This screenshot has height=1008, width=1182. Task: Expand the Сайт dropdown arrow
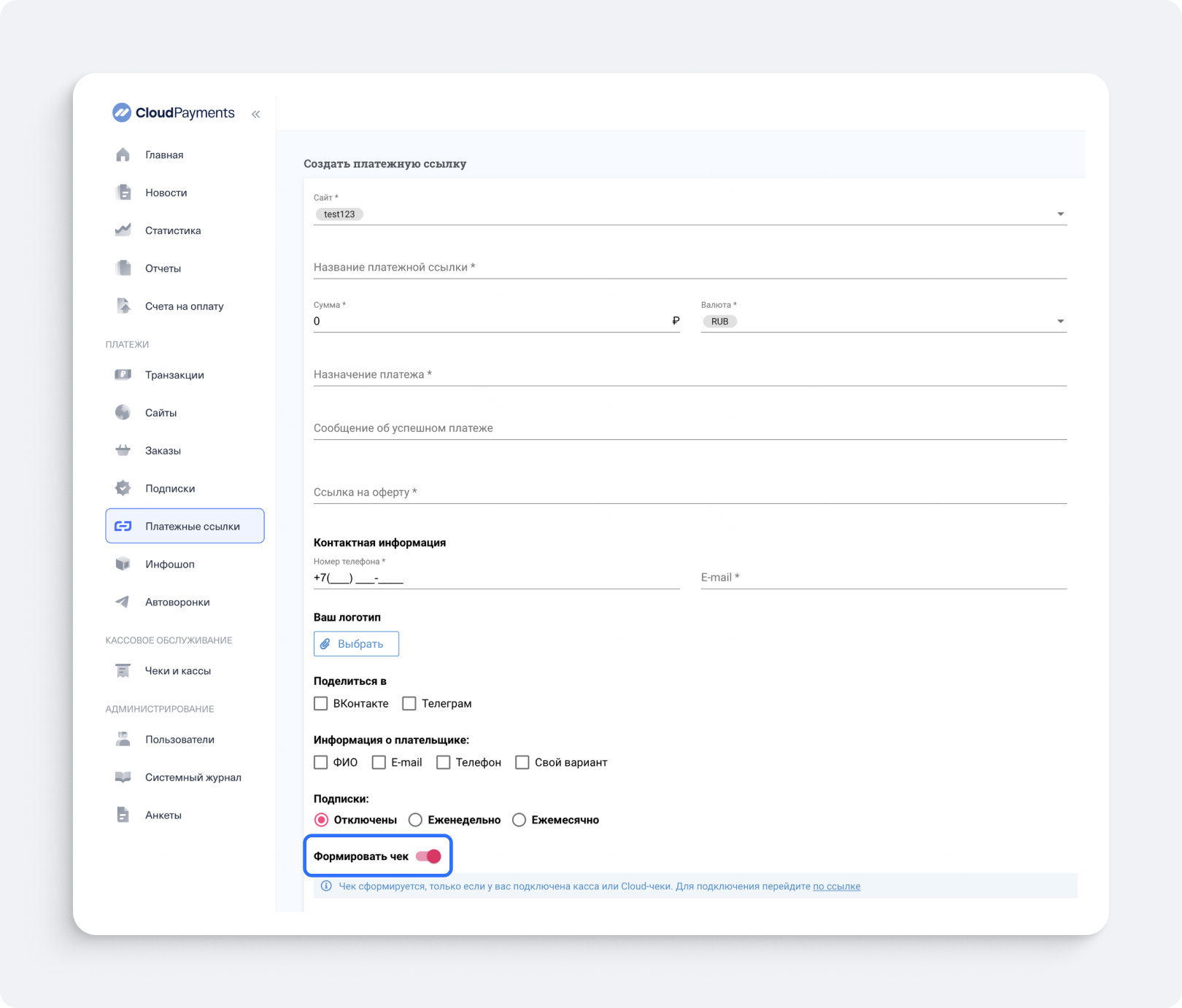point(1060,214)
